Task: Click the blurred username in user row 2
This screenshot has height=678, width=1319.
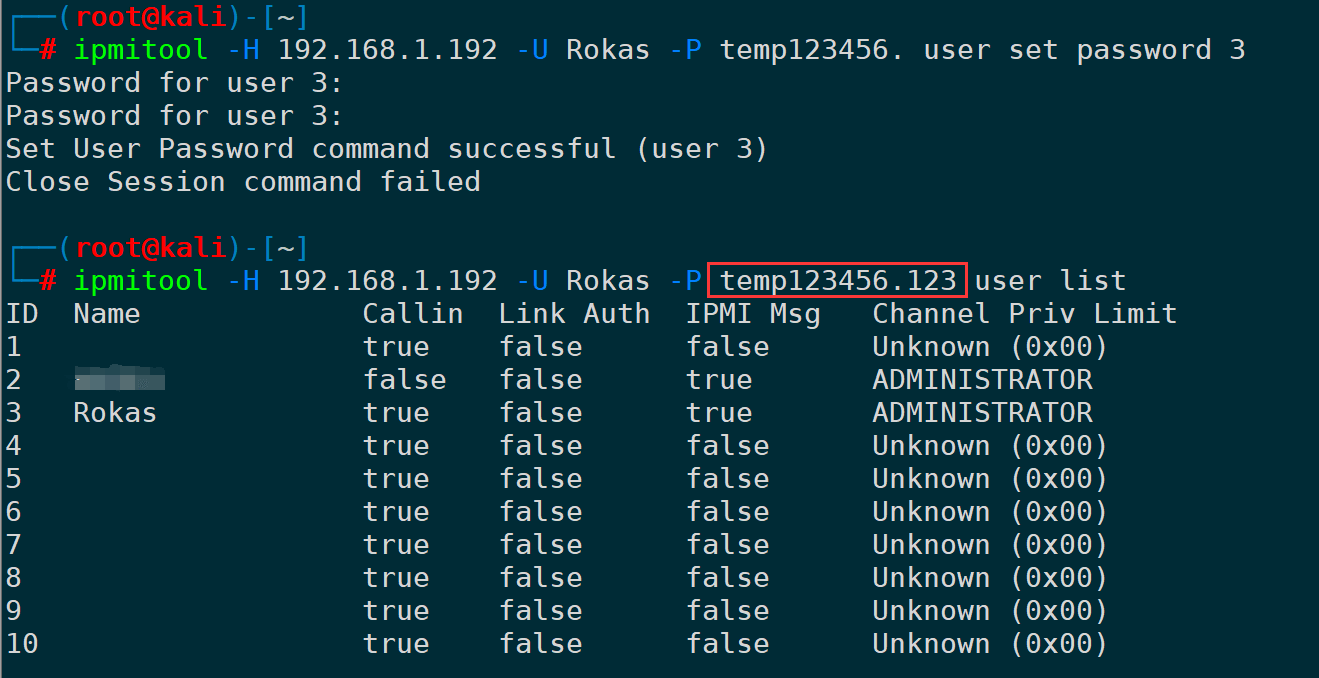Action: (120, 380)
